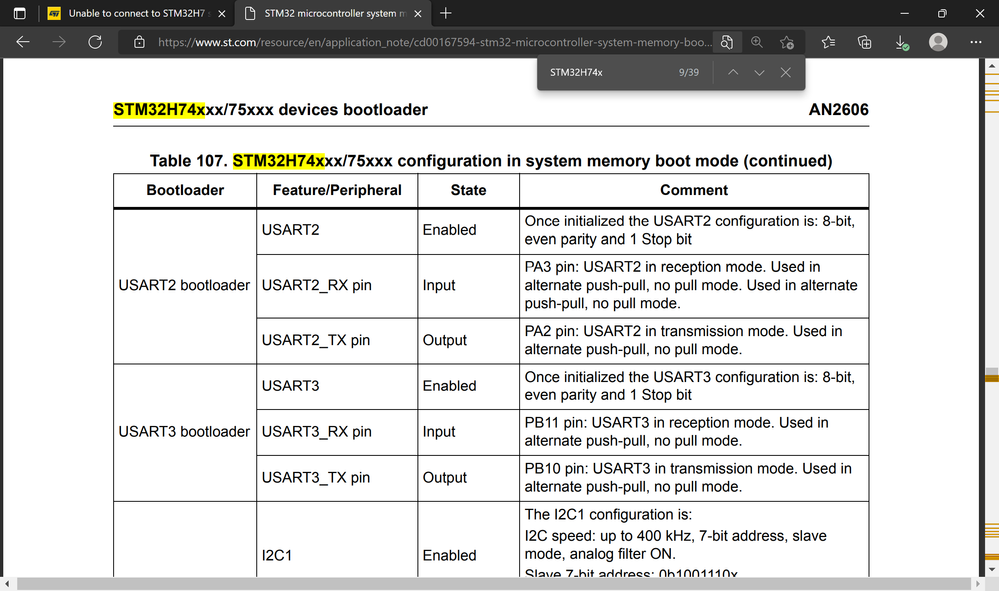The height and width of the screenshot is (591, 999).
Task: Click the 'State' column header
Action: 468,190
